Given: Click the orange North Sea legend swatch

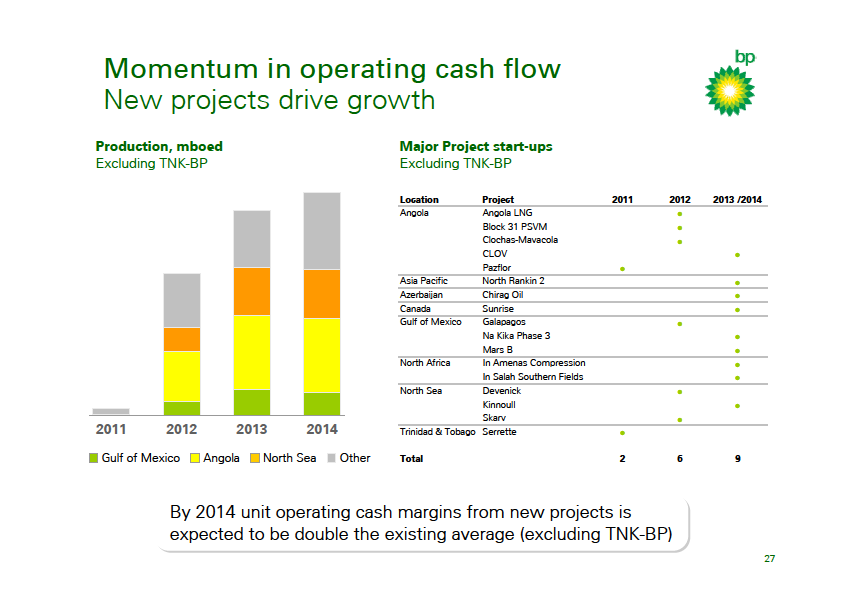Looking at the screenshot, I should tap(255, 458).
